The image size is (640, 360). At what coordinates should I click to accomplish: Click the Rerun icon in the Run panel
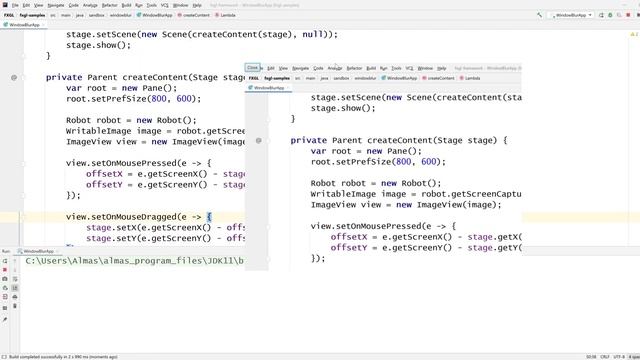(5, 261)
